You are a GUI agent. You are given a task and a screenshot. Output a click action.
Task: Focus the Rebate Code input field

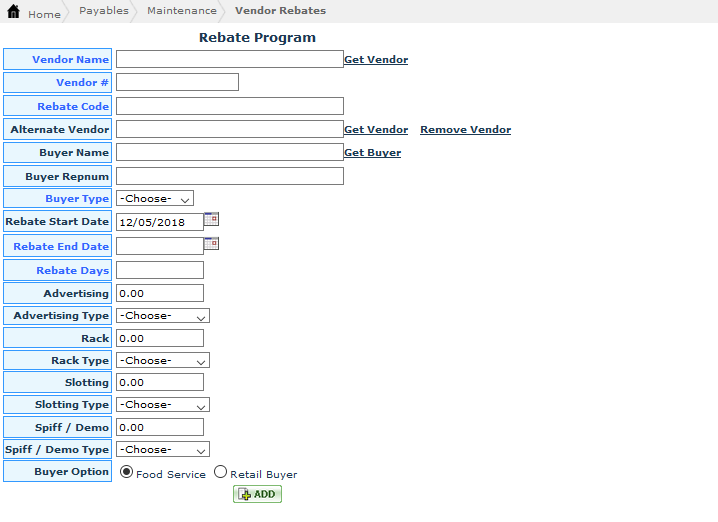point(230,106)
